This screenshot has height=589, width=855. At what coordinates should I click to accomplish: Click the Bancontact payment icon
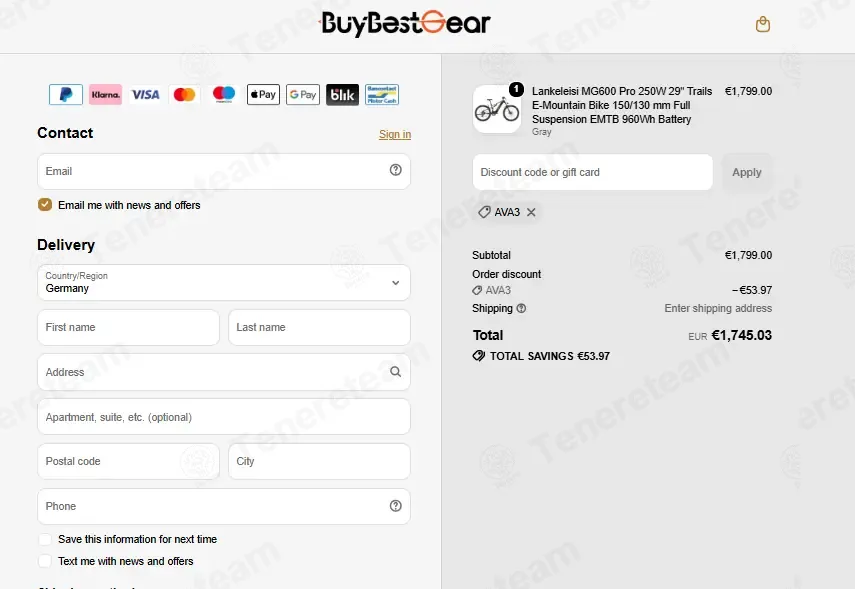click(x=382, y=94)
